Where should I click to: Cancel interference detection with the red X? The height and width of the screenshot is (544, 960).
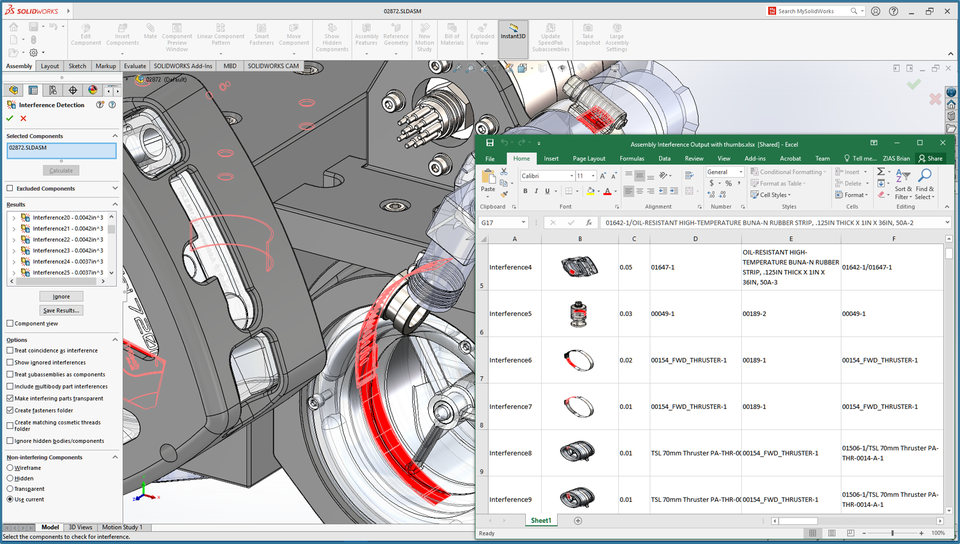tap(23, 118)
